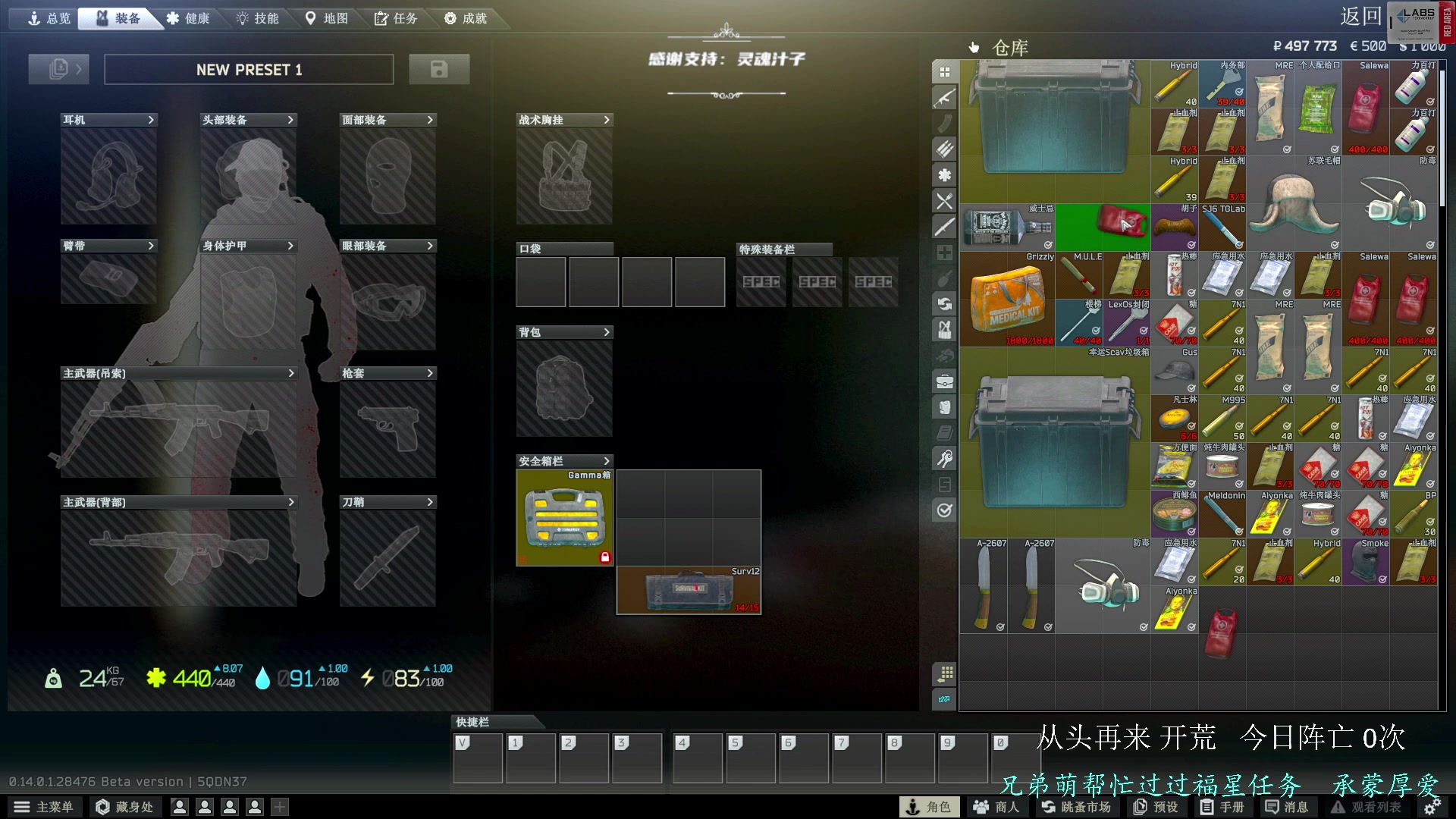Filter stash by containers briefcase icon
Screen dimensions: 1456x819
pyautogui.click(x=944, y=381)
